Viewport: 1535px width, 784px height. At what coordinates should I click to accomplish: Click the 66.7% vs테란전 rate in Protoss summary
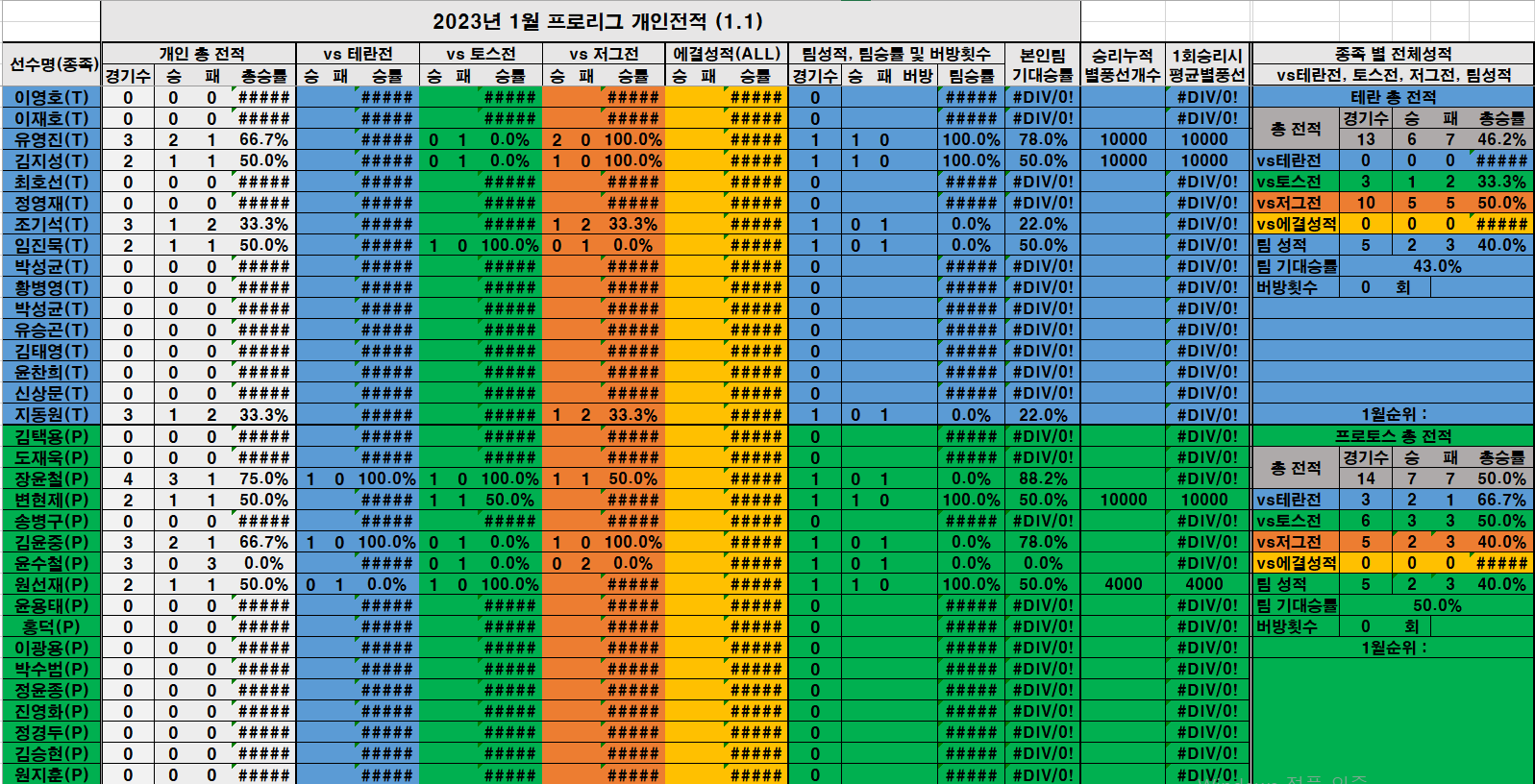pyautogui.click(x=1501, y=500)
